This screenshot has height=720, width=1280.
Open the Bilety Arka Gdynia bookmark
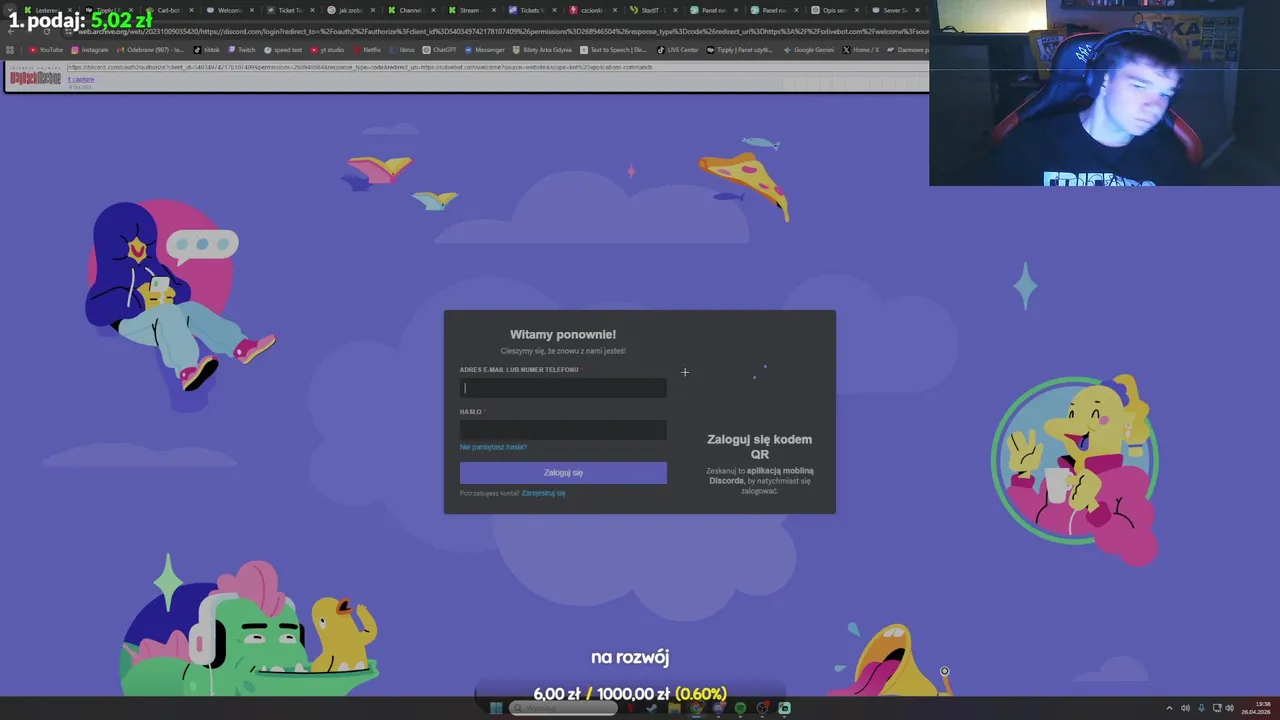click(x=543, y=50)
